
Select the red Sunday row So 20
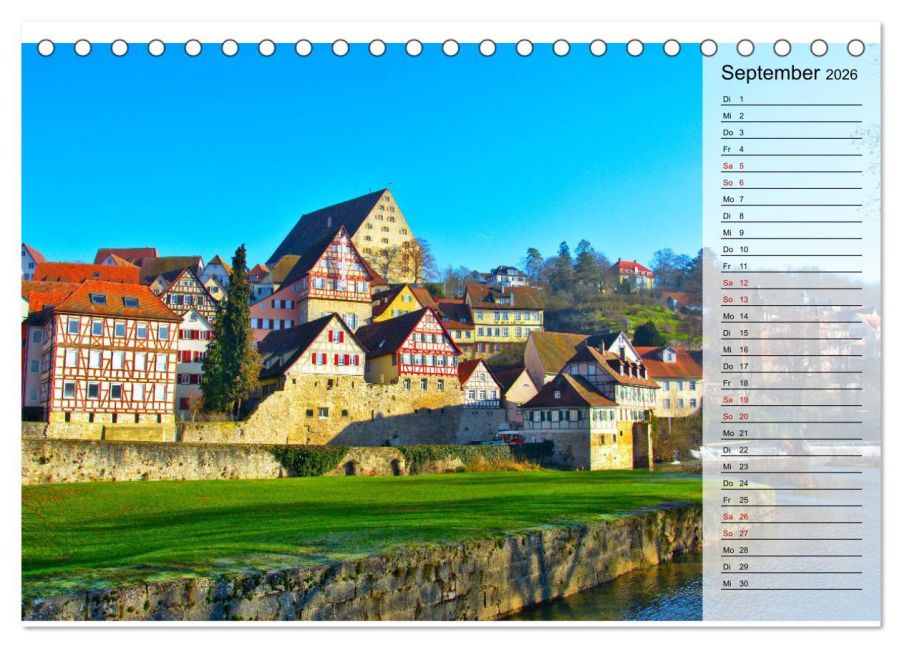(792, 416)
